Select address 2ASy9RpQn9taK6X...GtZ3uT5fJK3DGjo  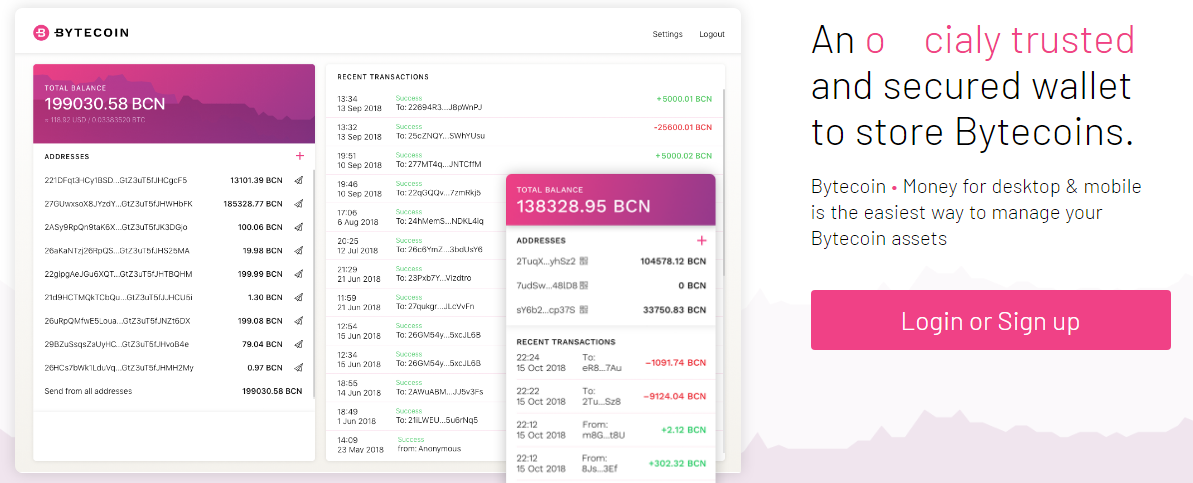[x=116, y=227]
